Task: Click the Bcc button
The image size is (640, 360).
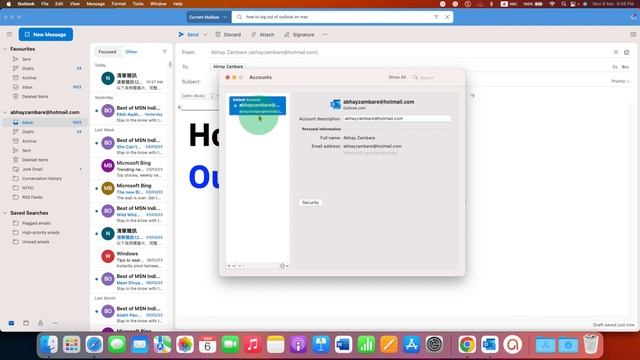Action: (625, 67)
